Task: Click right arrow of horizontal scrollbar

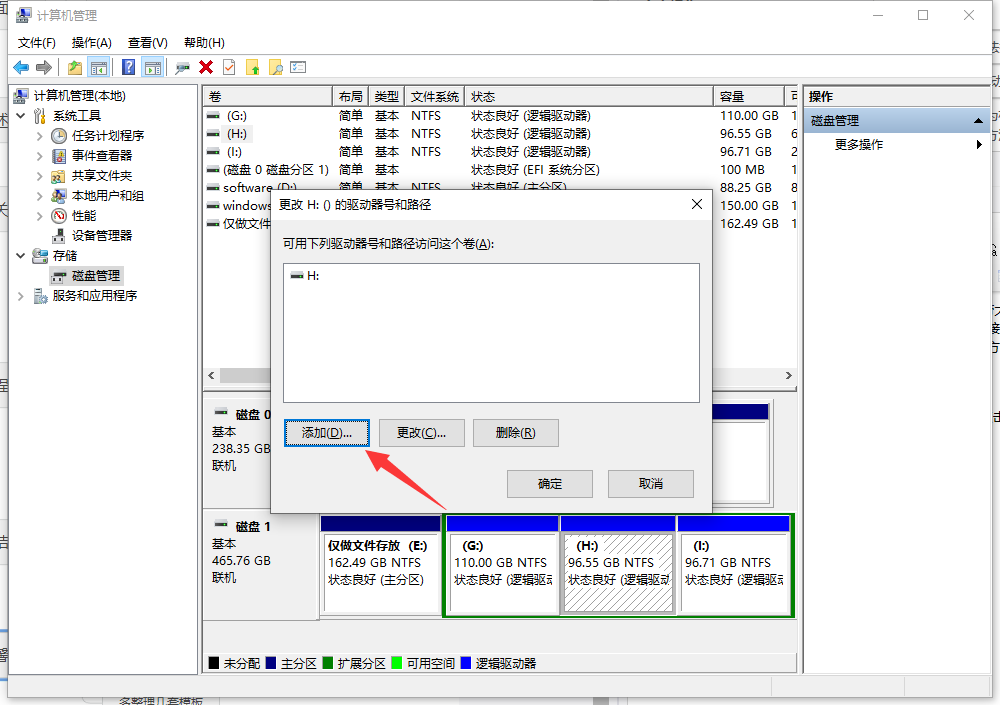Action: pos(789,375)
